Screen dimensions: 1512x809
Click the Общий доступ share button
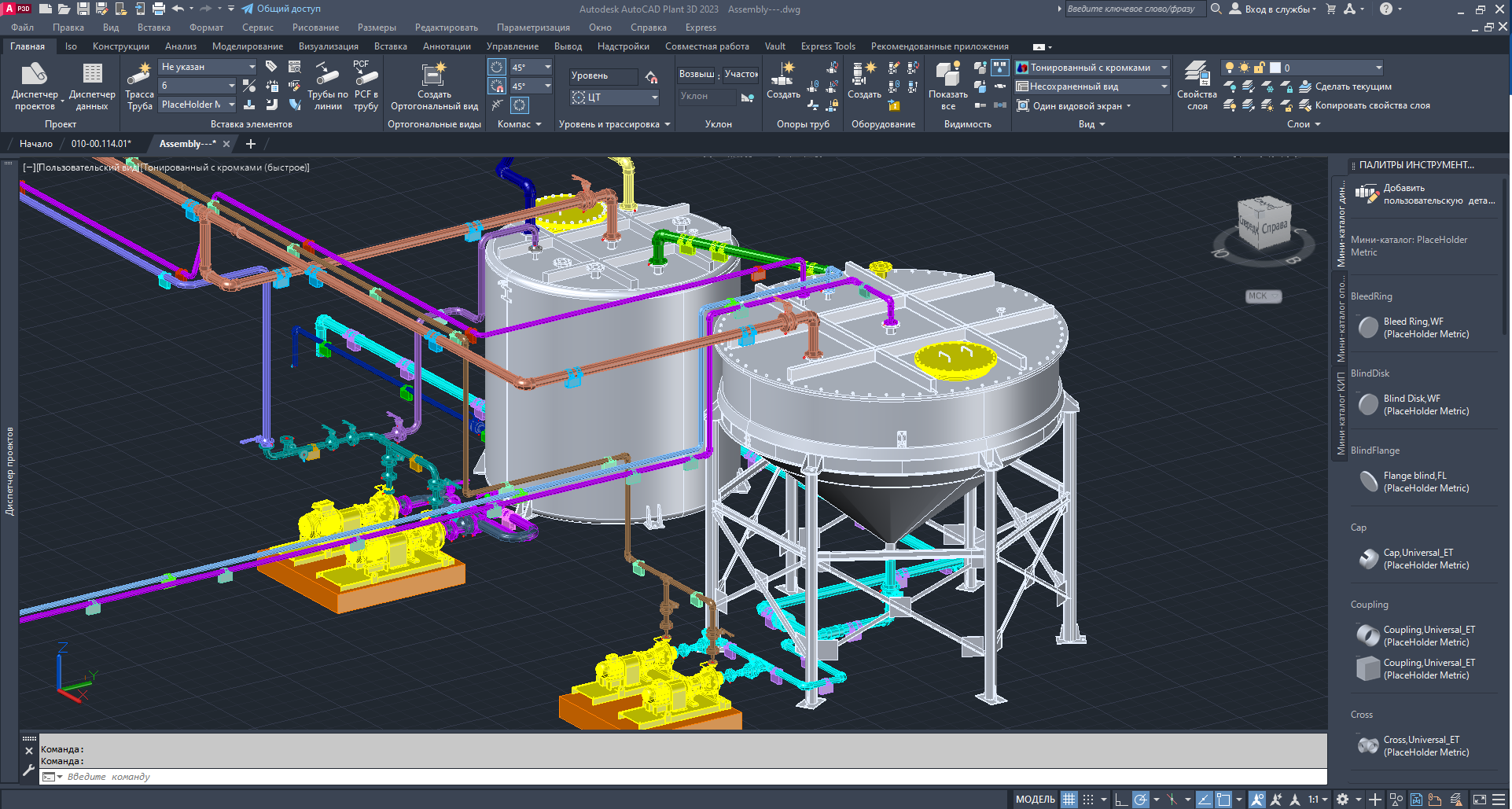click(281, 9)
